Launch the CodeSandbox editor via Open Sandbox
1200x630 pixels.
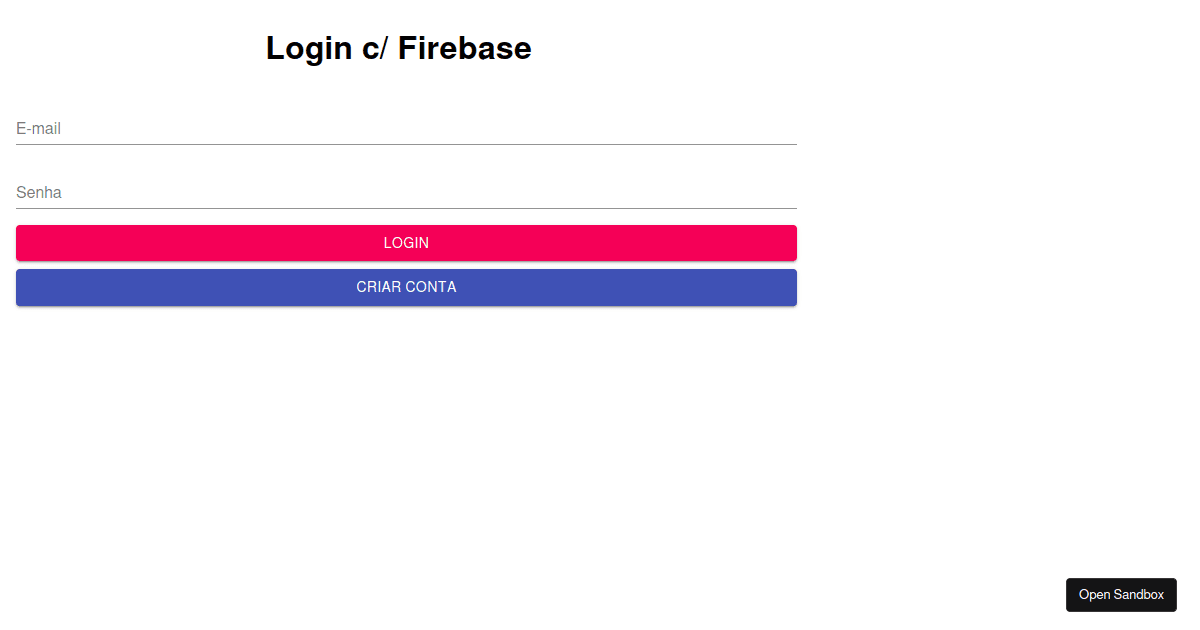(x=1121, y=594)
